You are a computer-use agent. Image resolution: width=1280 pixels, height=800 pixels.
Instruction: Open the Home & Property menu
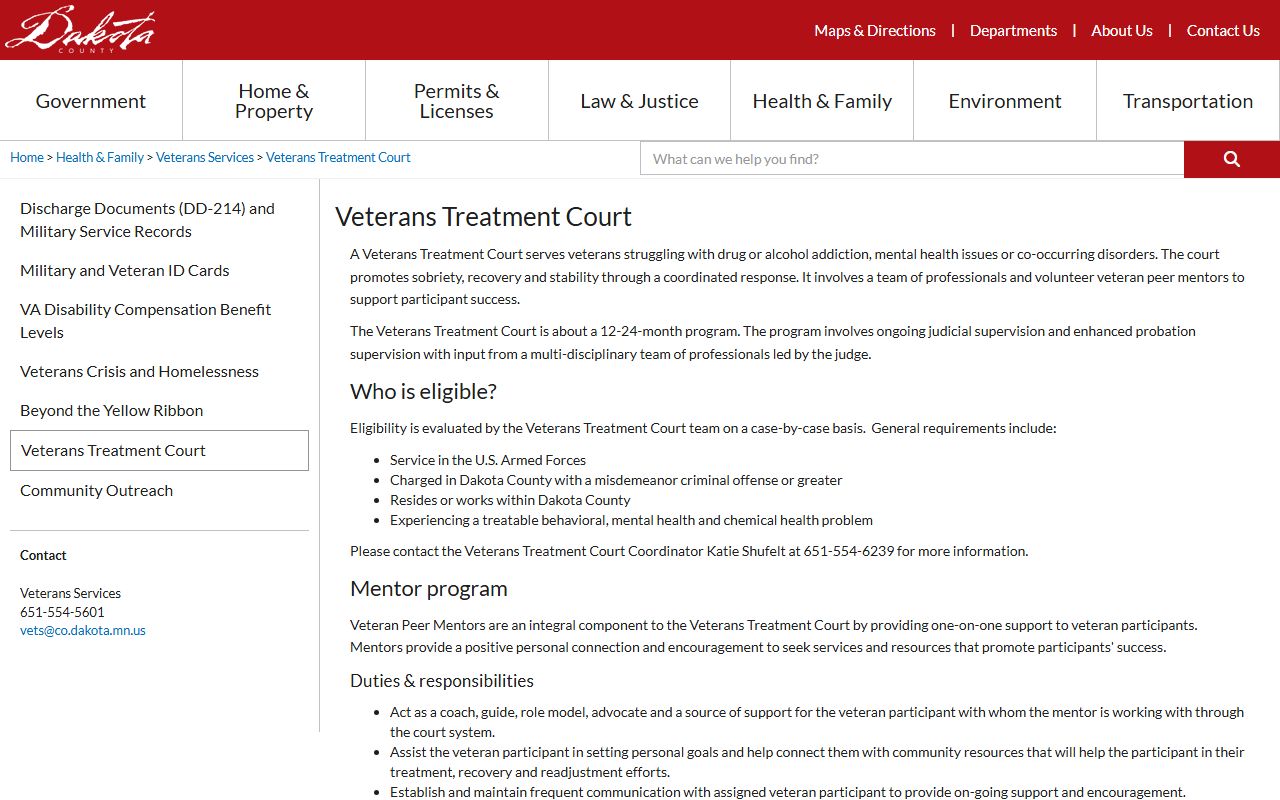tap(274, 100)
